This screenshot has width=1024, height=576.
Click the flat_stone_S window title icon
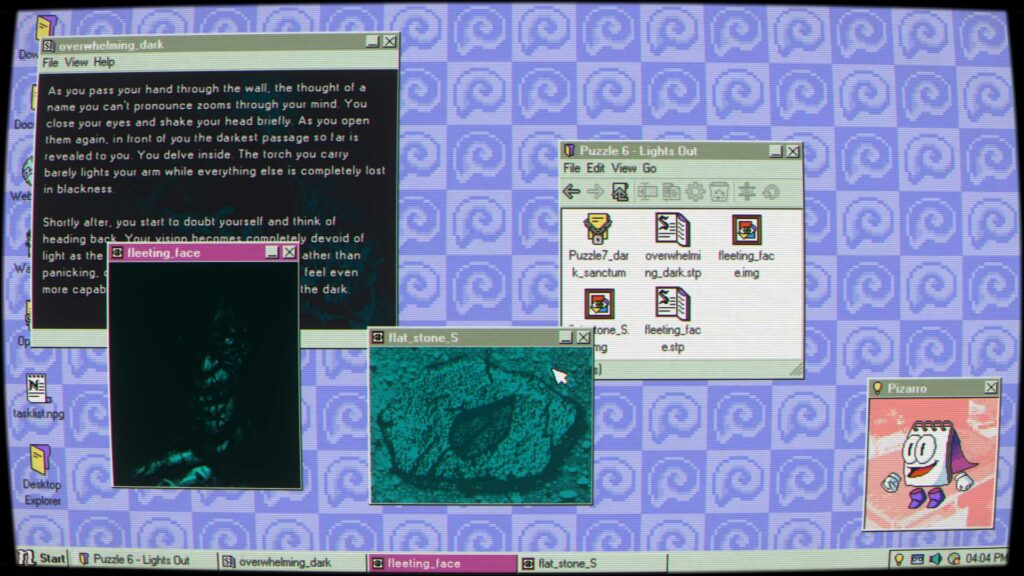tap(377, 337)
